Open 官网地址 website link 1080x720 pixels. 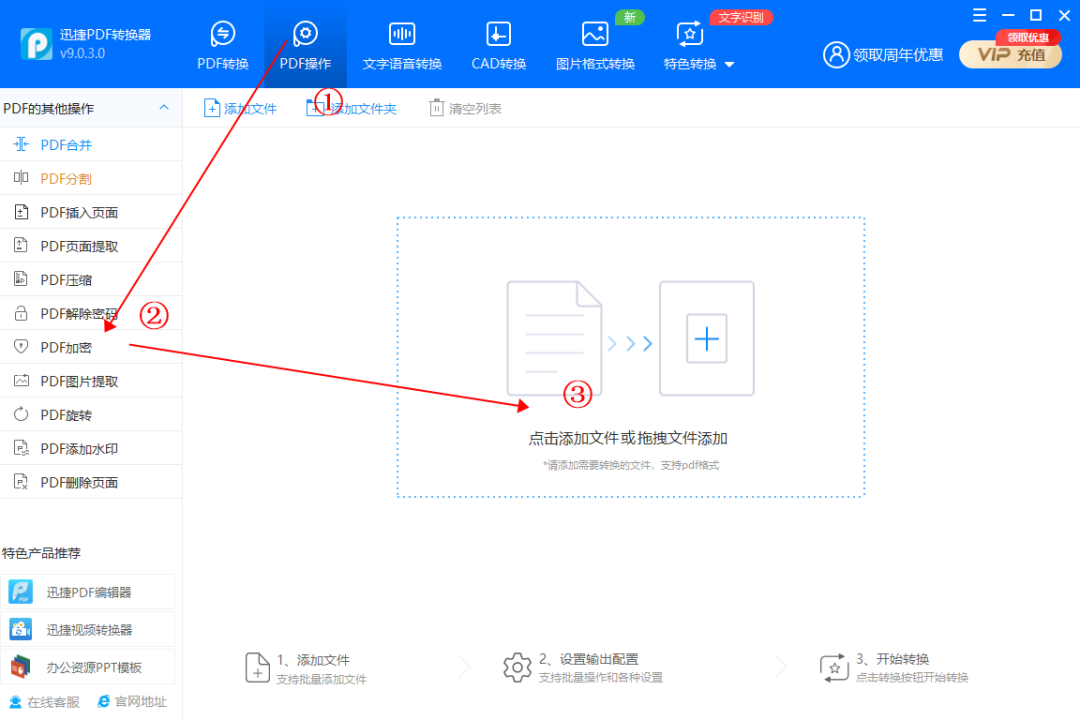pos(132,701)
